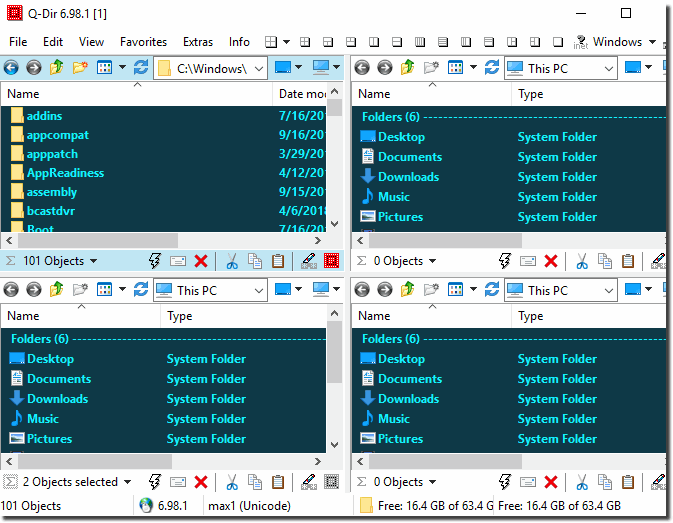Open view mode dropdown in C:\Windows\ pane

coord(122,67)
